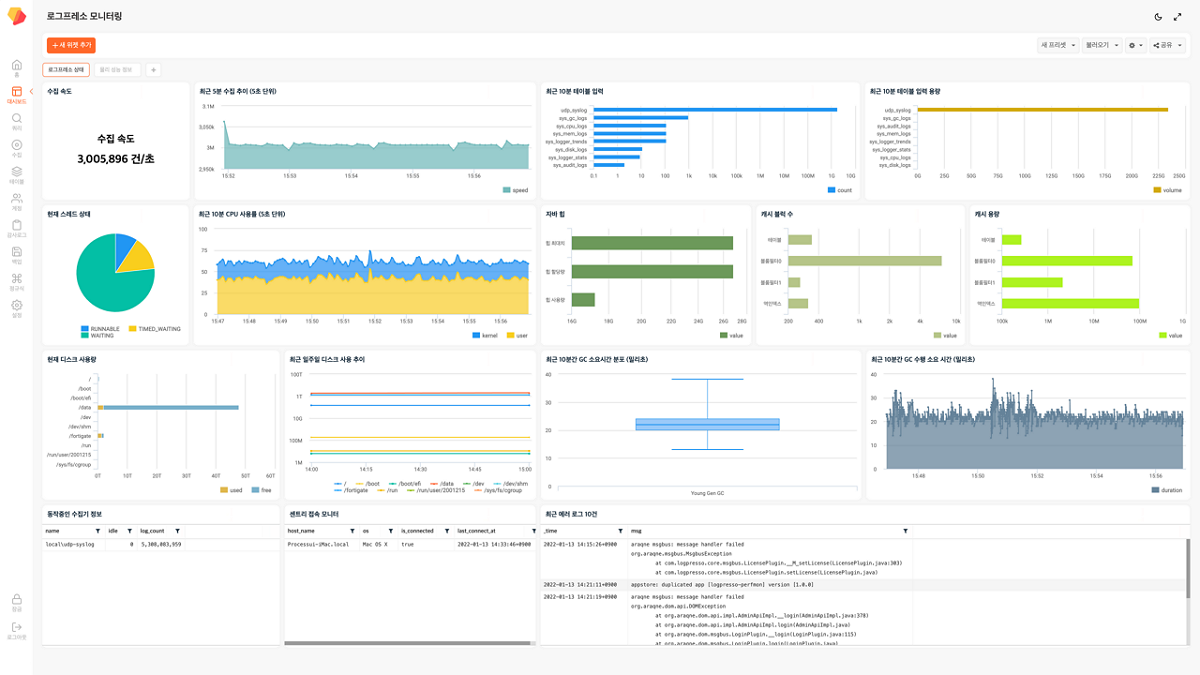Open the 테이블 (Table) layers icon
This screenshot has width=1200, height=675.
(x=17, y=172)
